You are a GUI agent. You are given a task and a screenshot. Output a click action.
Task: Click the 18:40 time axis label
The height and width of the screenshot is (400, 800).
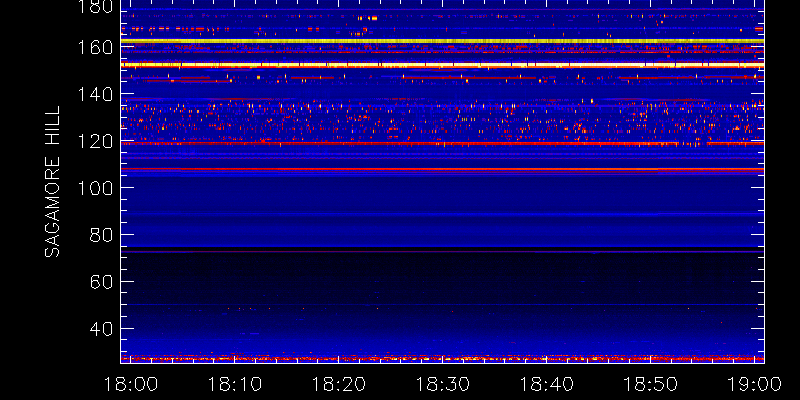(x=546, y=384)
